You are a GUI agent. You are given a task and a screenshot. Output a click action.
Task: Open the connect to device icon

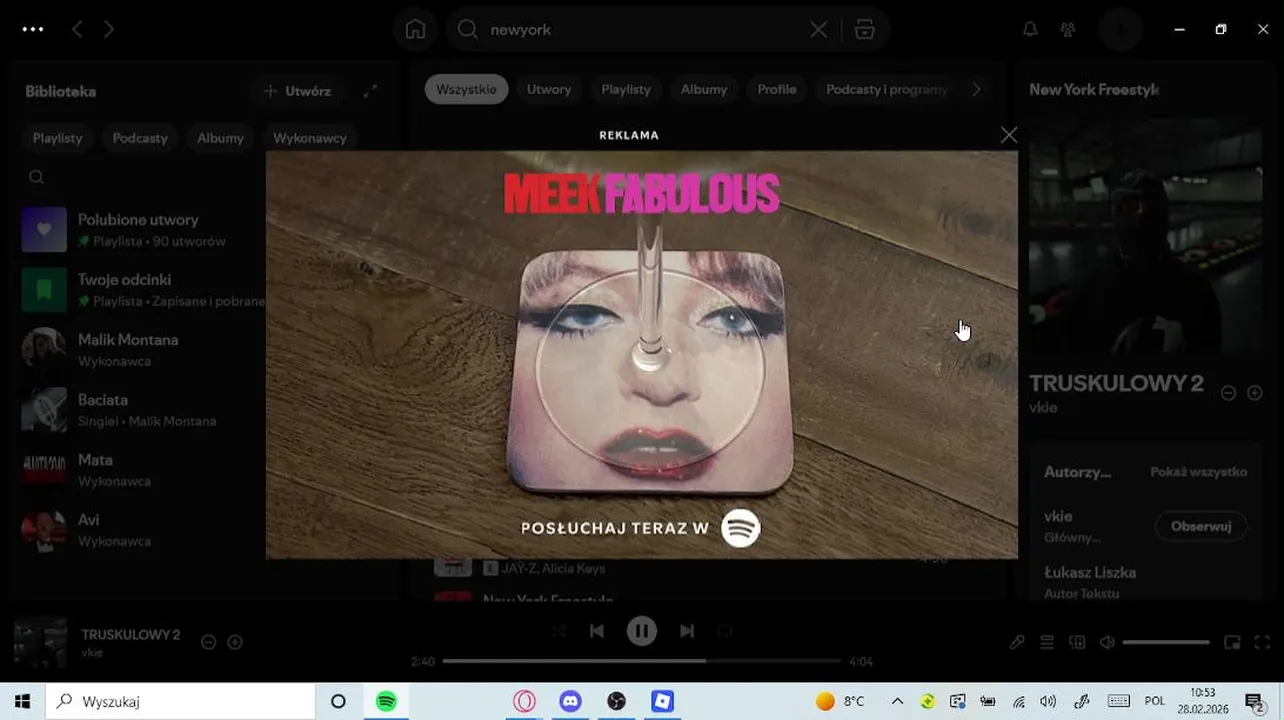pyautogui.click(x=1077, y=642)
